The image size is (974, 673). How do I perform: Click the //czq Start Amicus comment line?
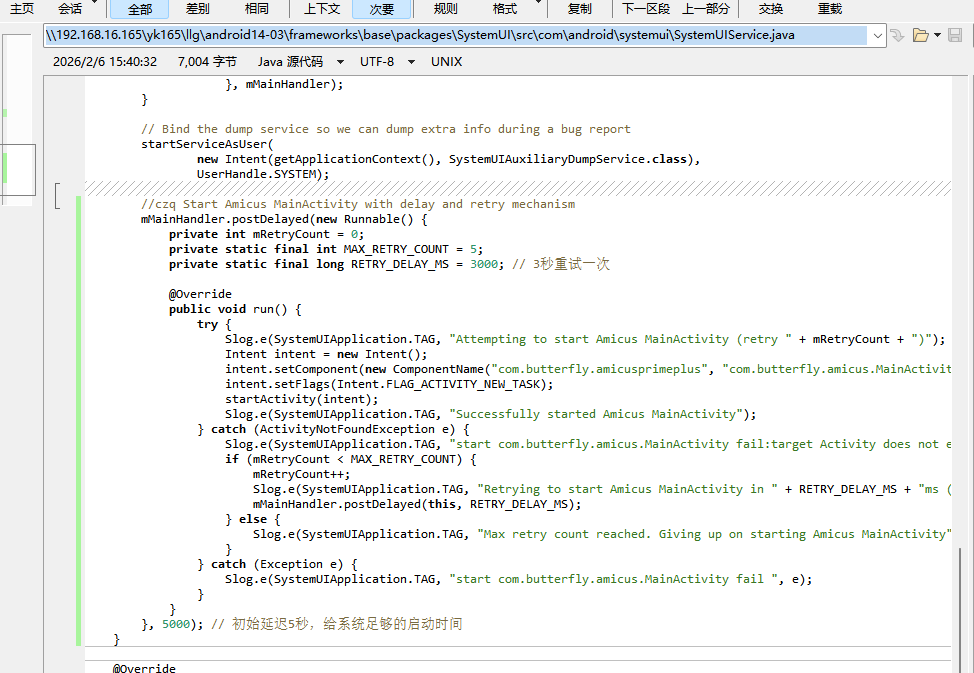[358, 204]
